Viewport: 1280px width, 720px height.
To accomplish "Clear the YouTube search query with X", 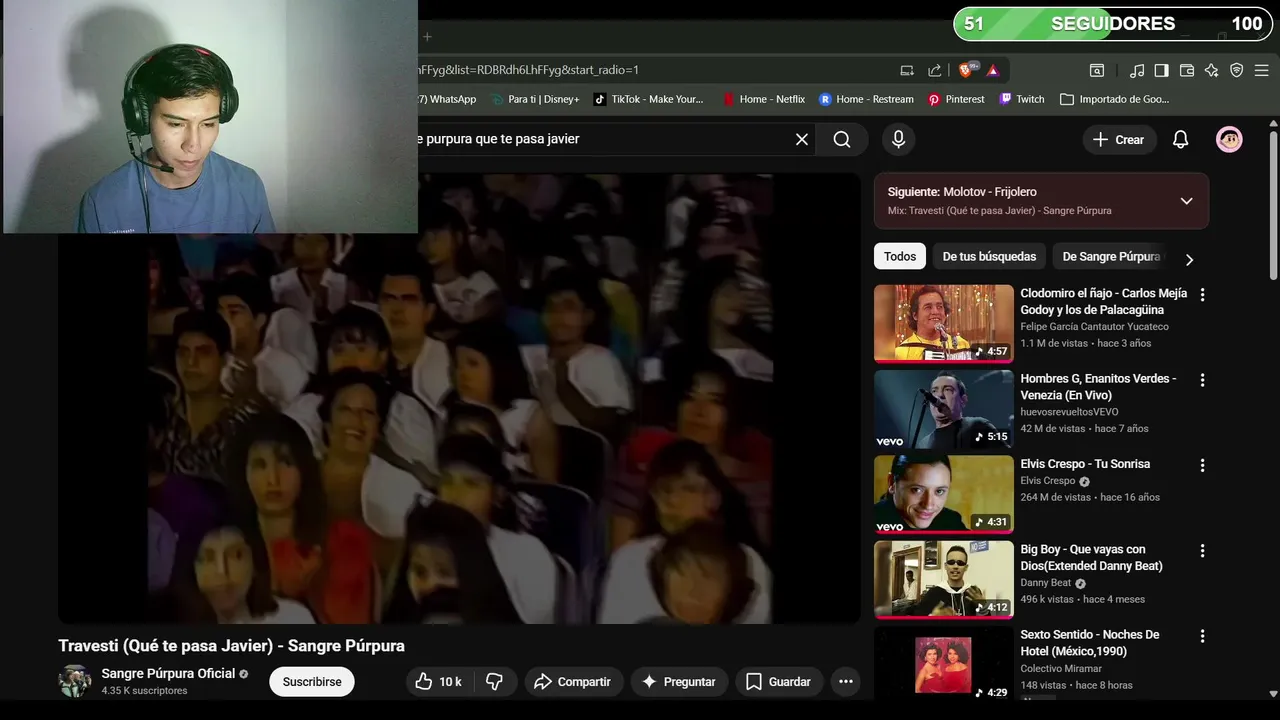I will point(802,139).
